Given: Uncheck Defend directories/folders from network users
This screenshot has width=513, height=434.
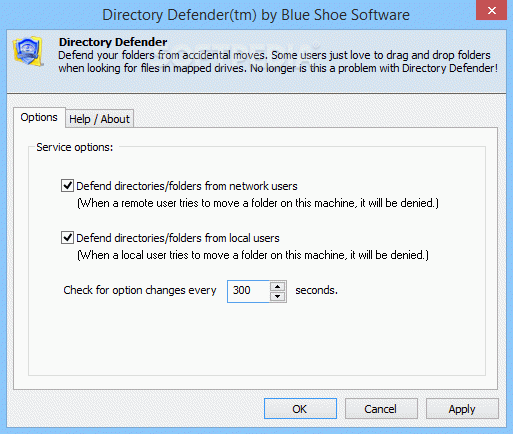Looking at the screenshot, I should (x=67, y=186).
